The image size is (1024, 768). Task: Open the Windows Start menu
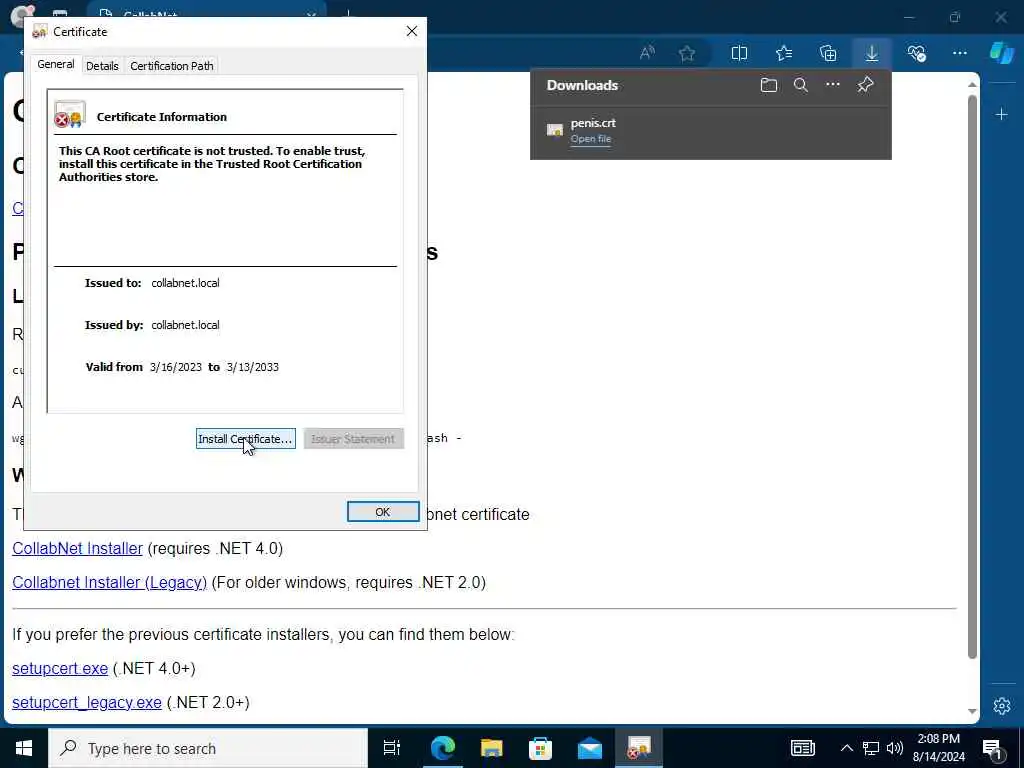click(x=24, y=748)
